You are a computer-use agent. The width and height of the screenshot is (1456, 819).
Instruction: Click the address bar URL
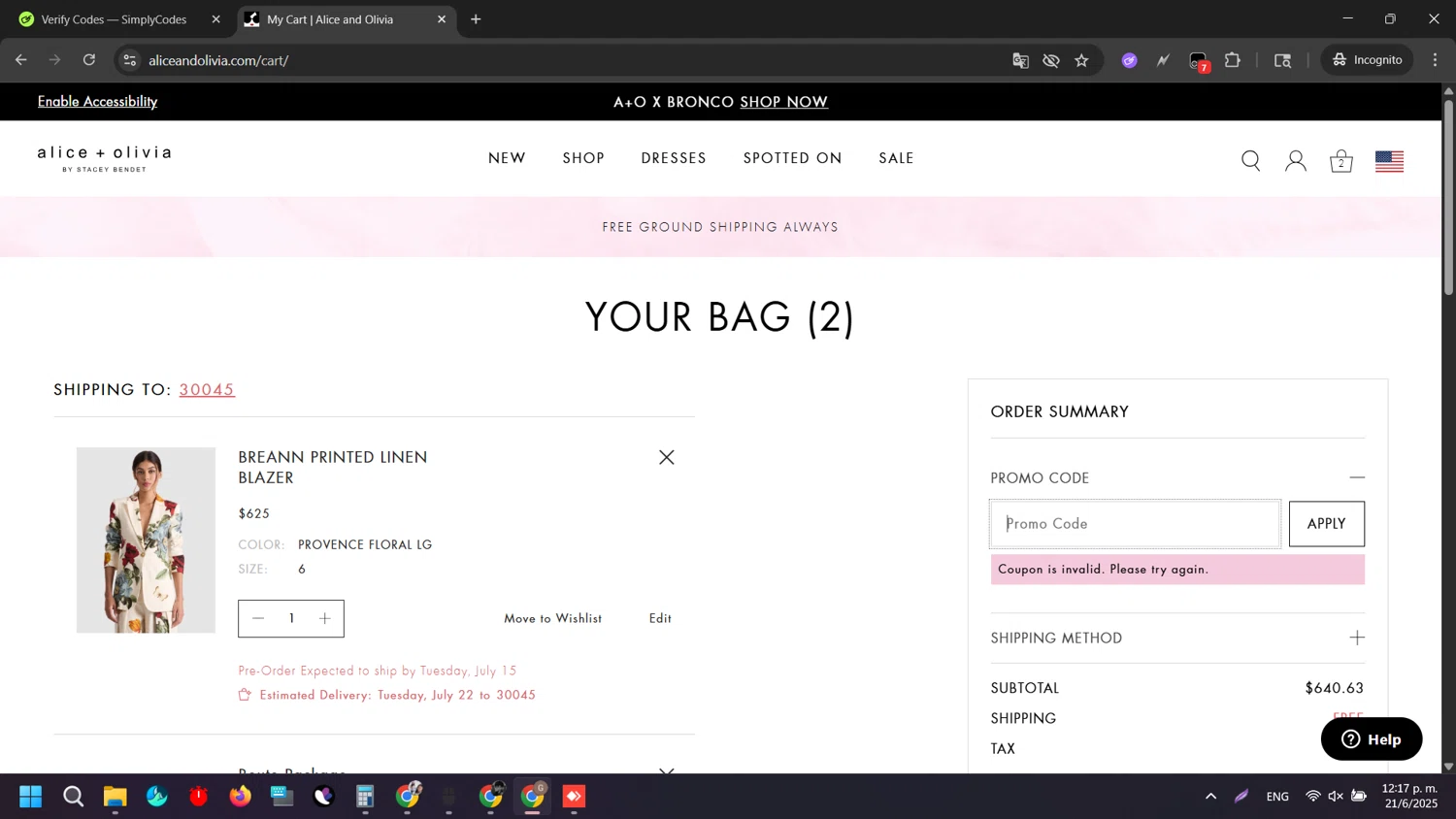pos(218,60)
